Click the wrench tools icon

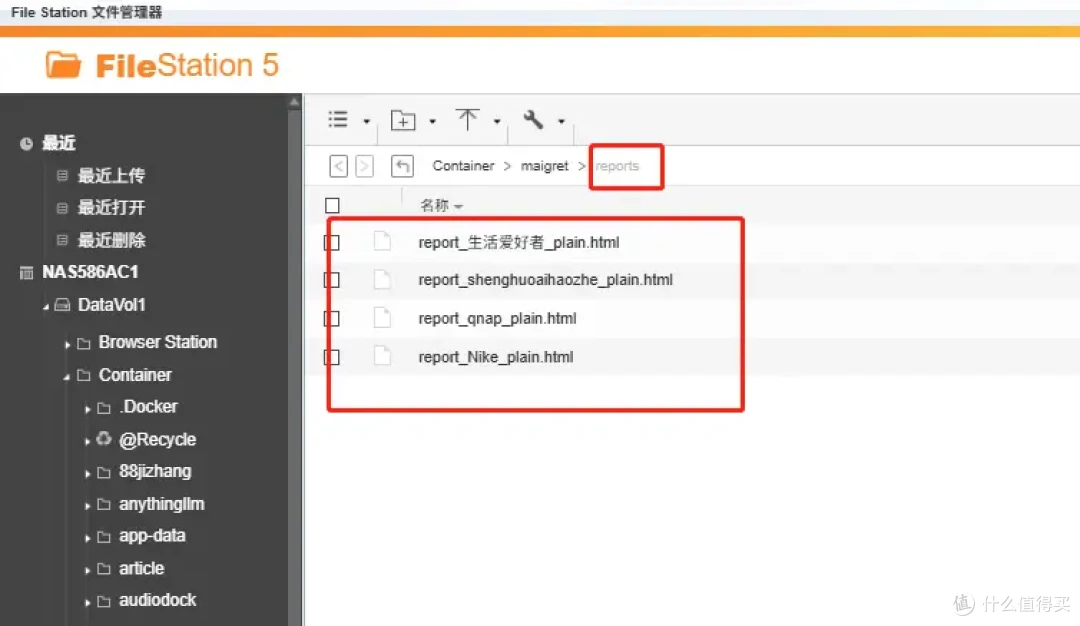[x=533, y=120]
